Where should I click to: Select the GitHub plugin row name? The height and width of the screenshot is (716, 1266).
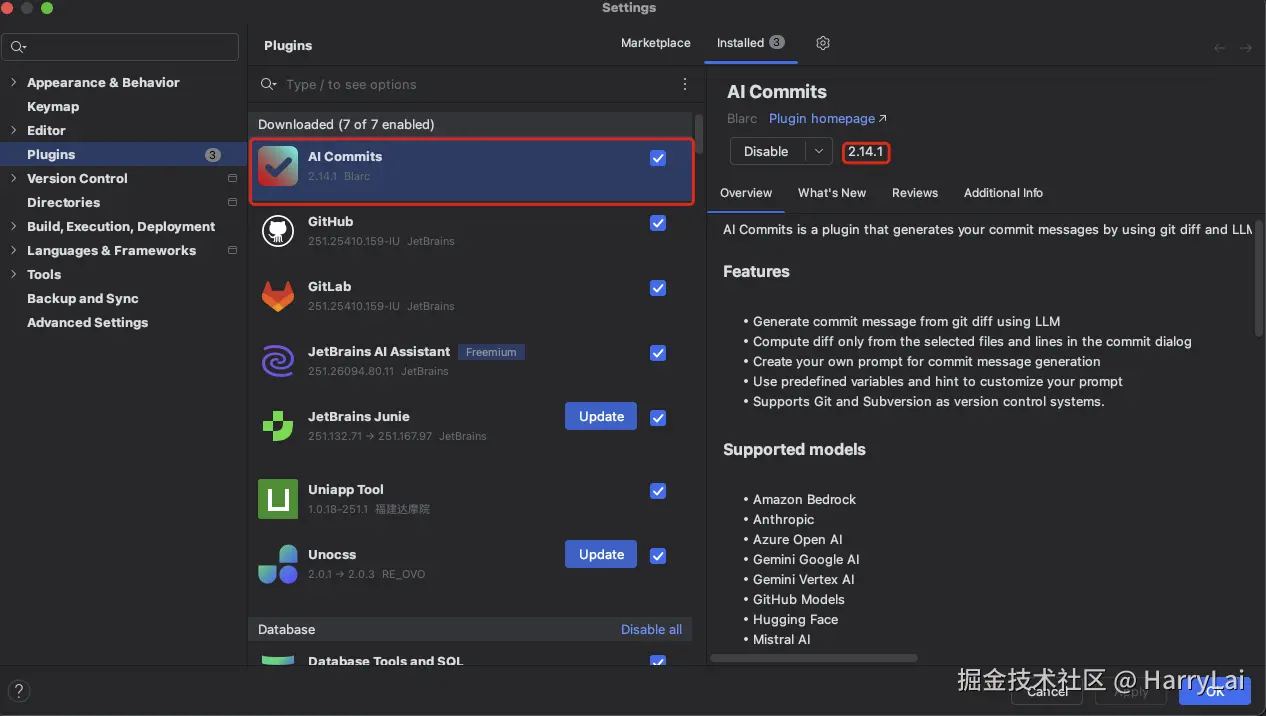330,222
